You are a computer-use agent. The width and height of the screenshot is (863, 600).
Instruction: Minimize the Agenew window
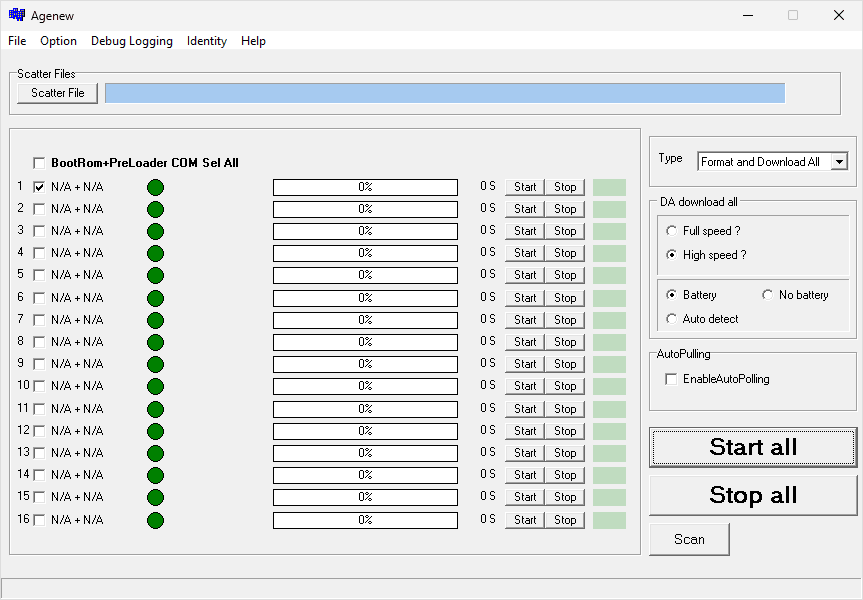coord(748,15)
